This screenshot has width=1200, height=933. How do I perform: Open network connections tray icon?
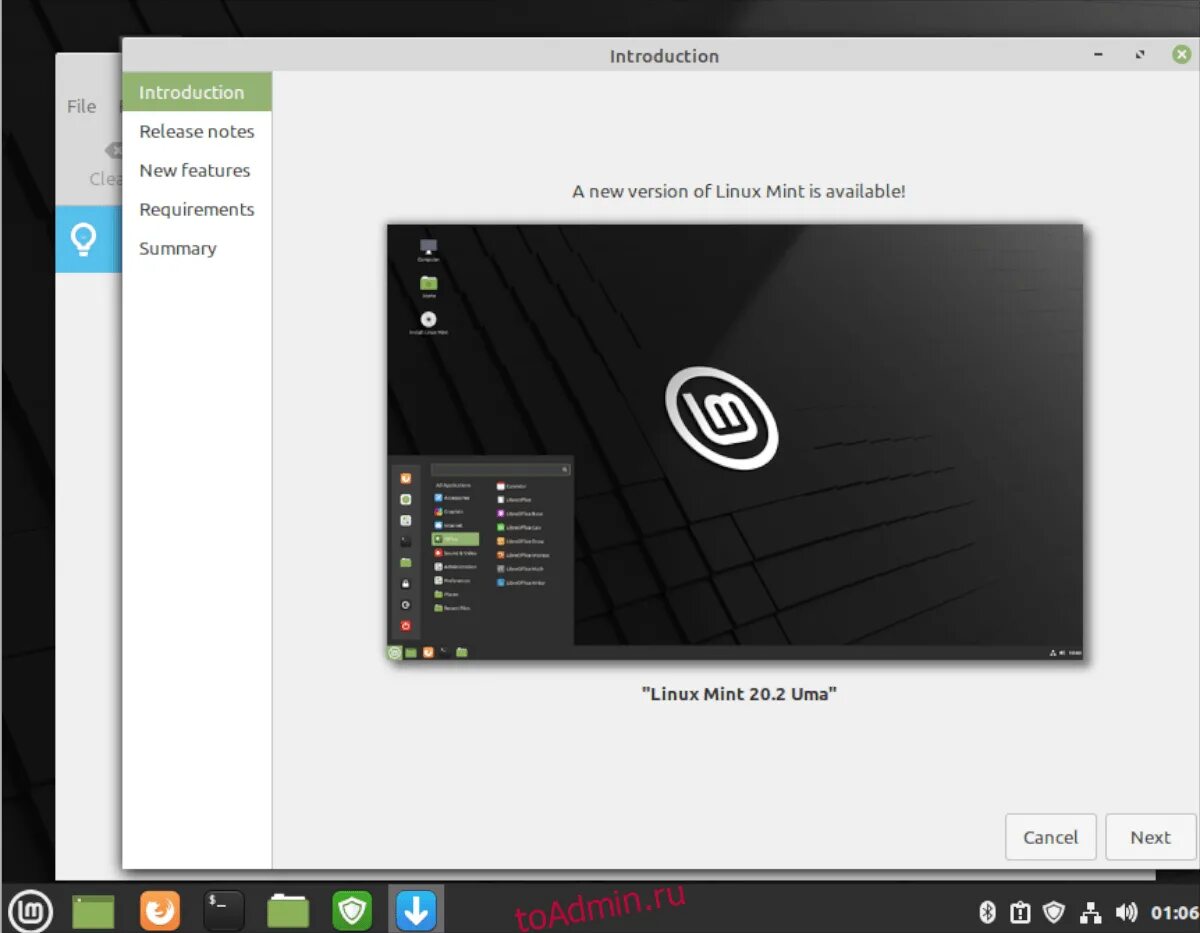click(1091, 911)
